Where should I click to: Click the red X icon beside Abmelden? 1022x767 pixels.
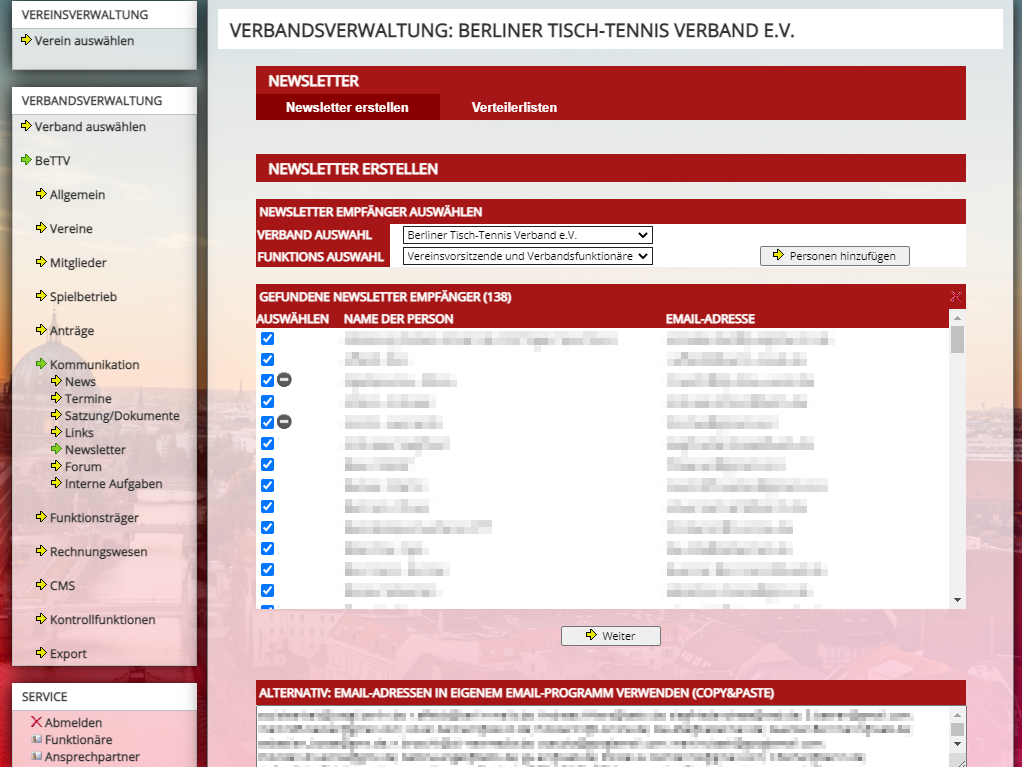tap(36, 721)
